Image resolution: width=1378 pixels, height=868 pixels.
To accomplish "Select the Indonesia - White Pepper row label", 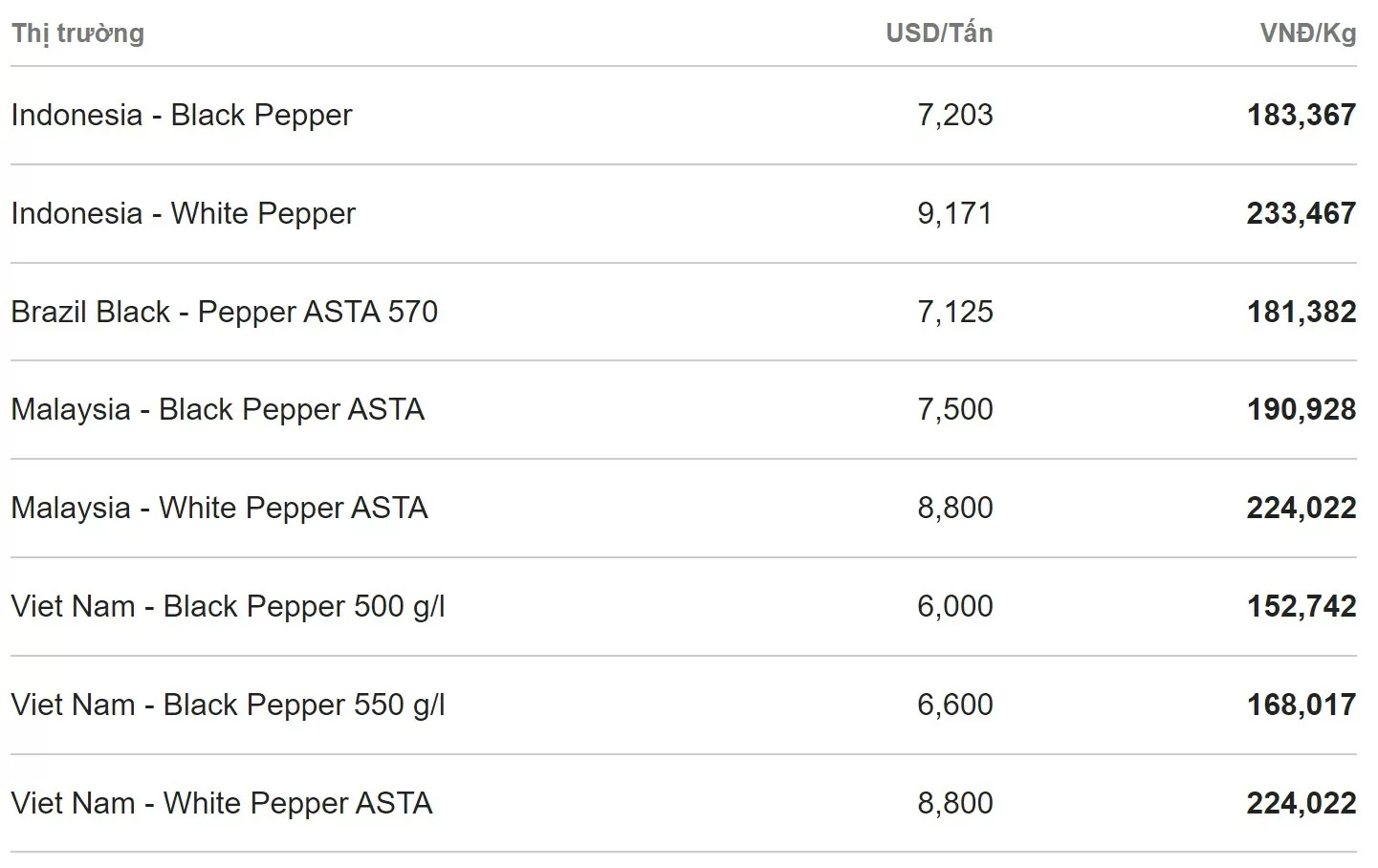I will (x=183, y=213).
